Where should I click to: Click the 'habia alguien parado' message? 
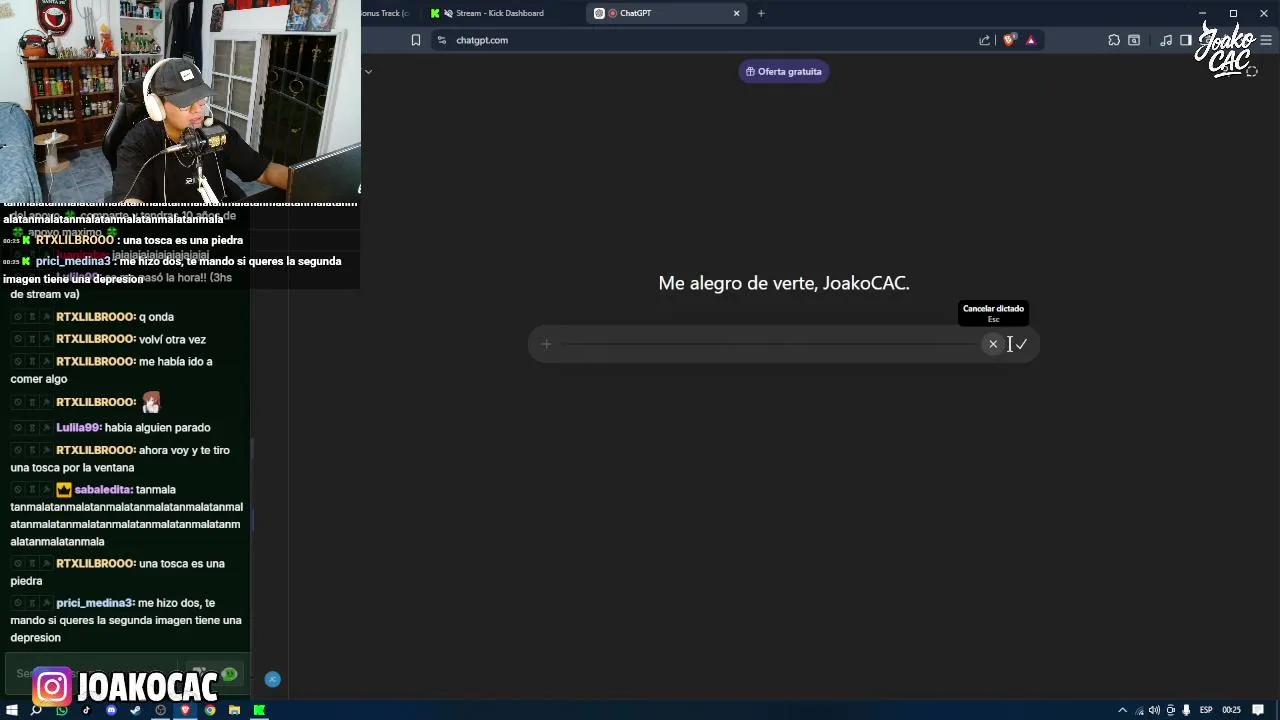[157, 428]
